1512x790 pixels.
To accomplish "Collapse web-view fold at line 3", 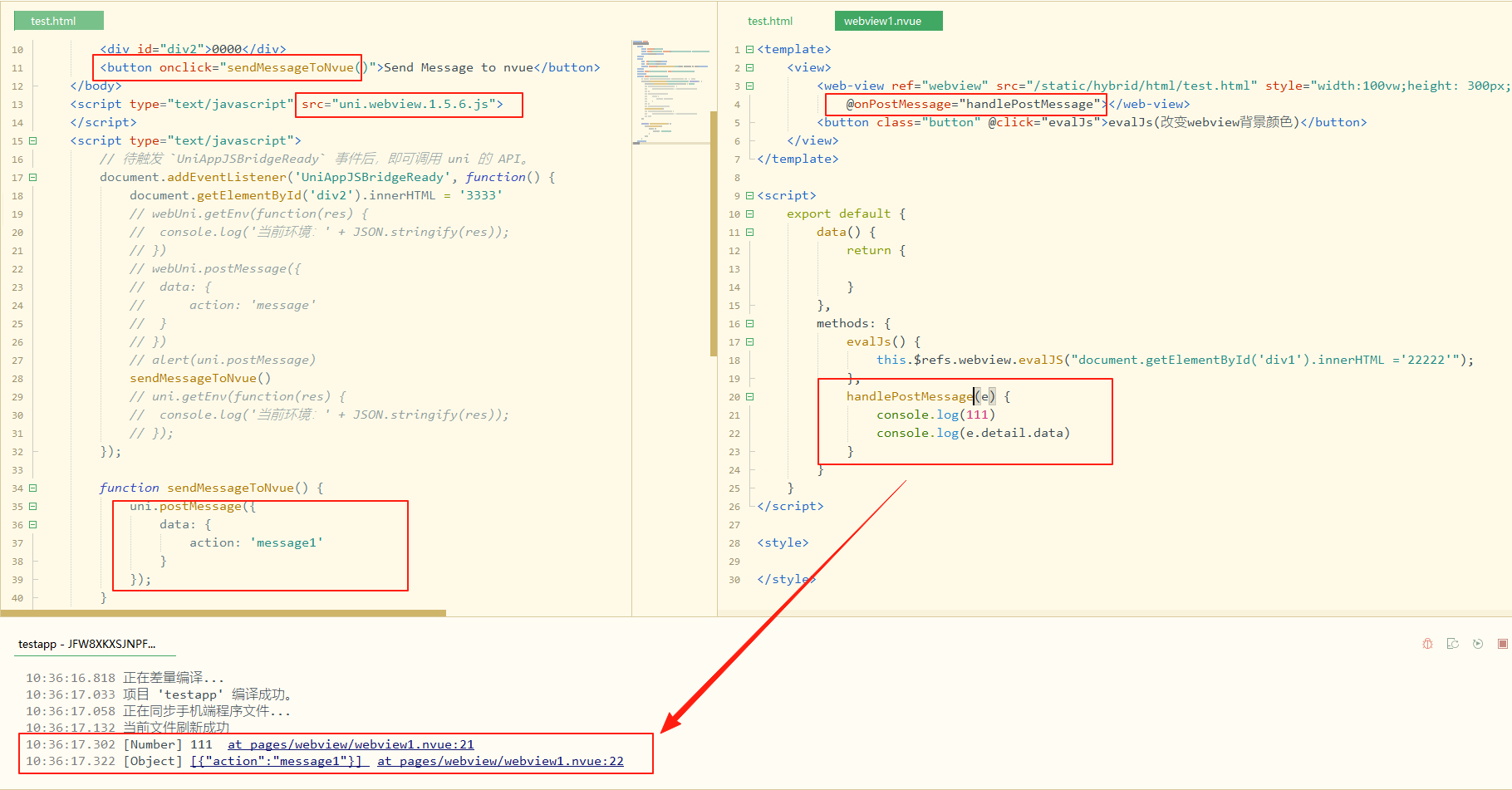I will (x=749, y=86).
